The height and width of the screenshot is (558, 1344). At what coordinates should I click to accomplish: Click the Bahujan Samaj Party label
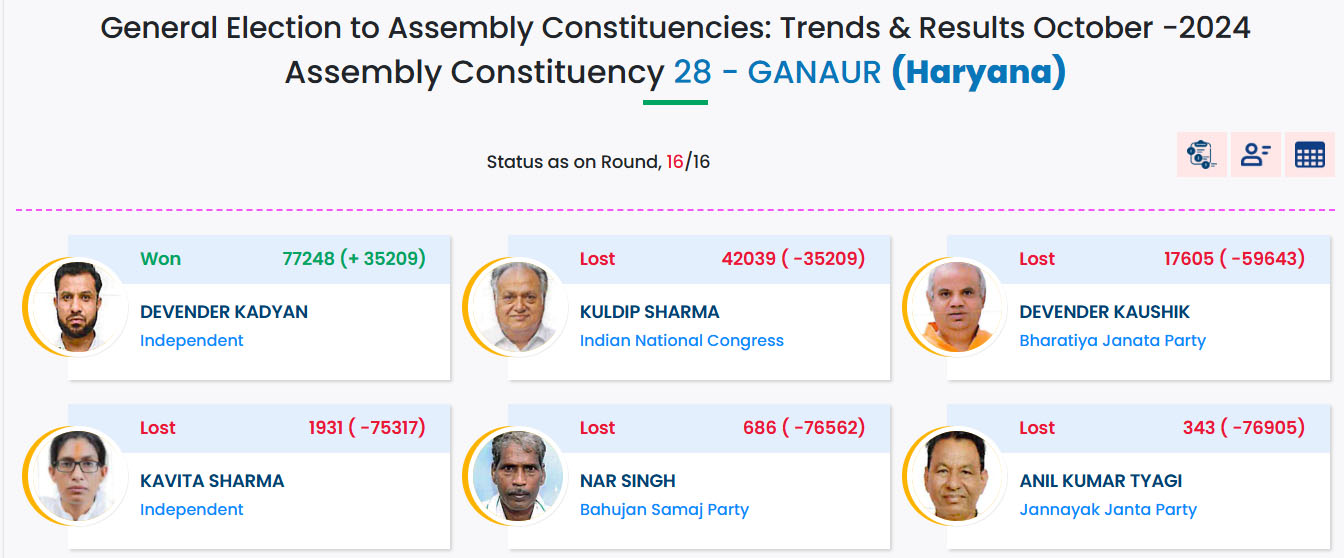665,510
